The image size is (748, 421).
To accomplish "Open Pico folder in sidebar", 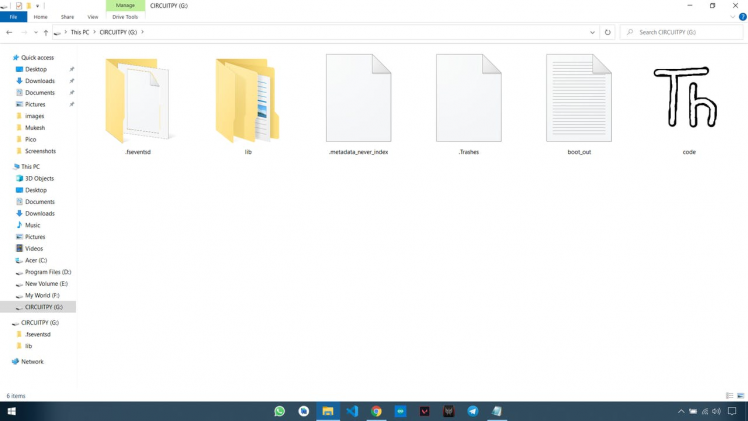I will (x=31, y=139).
